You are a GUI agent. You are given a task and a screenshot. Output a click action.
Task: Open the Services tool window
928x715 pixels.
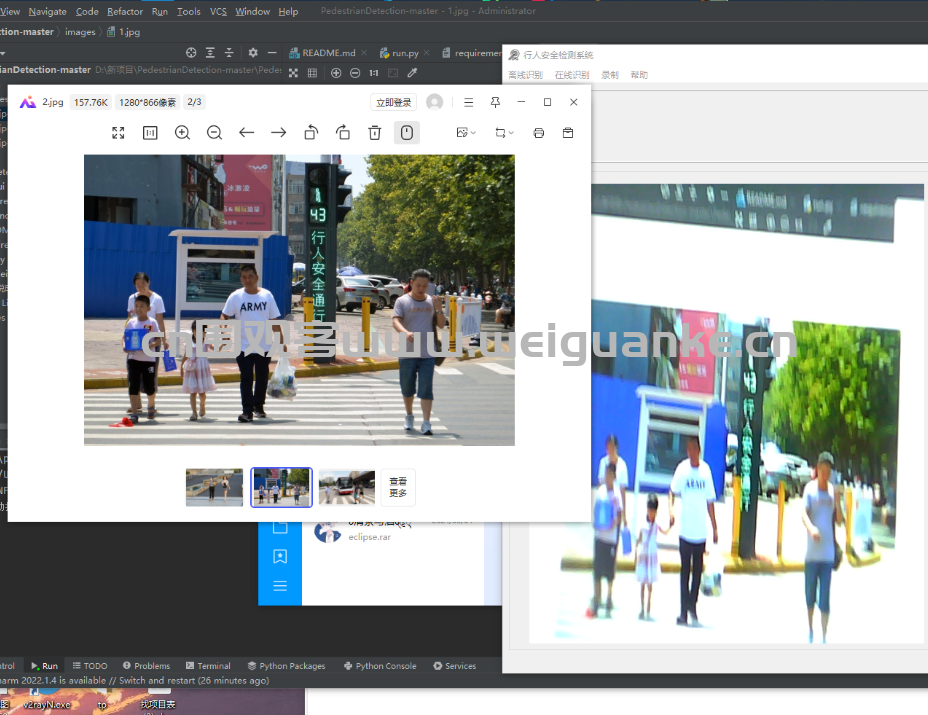[455, 666]
